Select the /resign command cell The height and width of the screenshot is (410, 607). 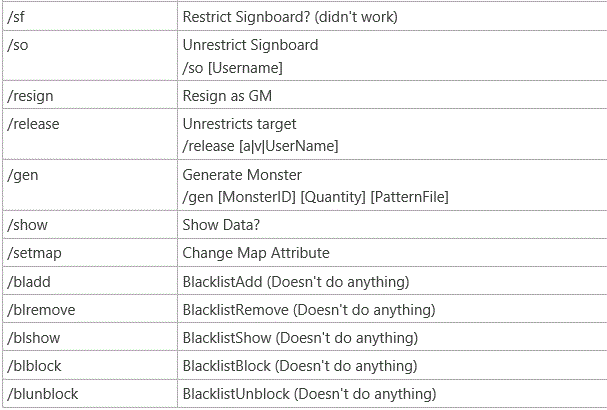pyautogui.click(x=90, y=95)
